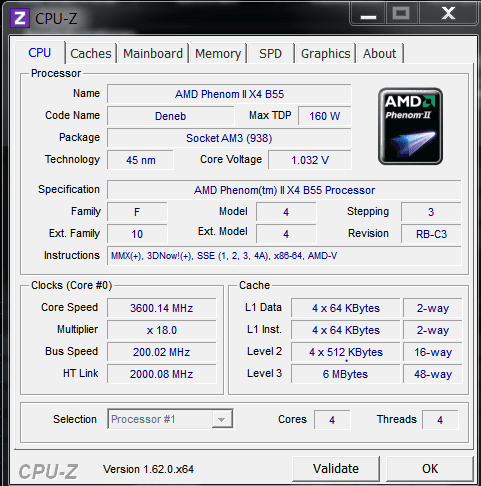Click the Core Voltage value 1.032 V
The height and width of the screenshot is (486, 481).
coord(310,160)
